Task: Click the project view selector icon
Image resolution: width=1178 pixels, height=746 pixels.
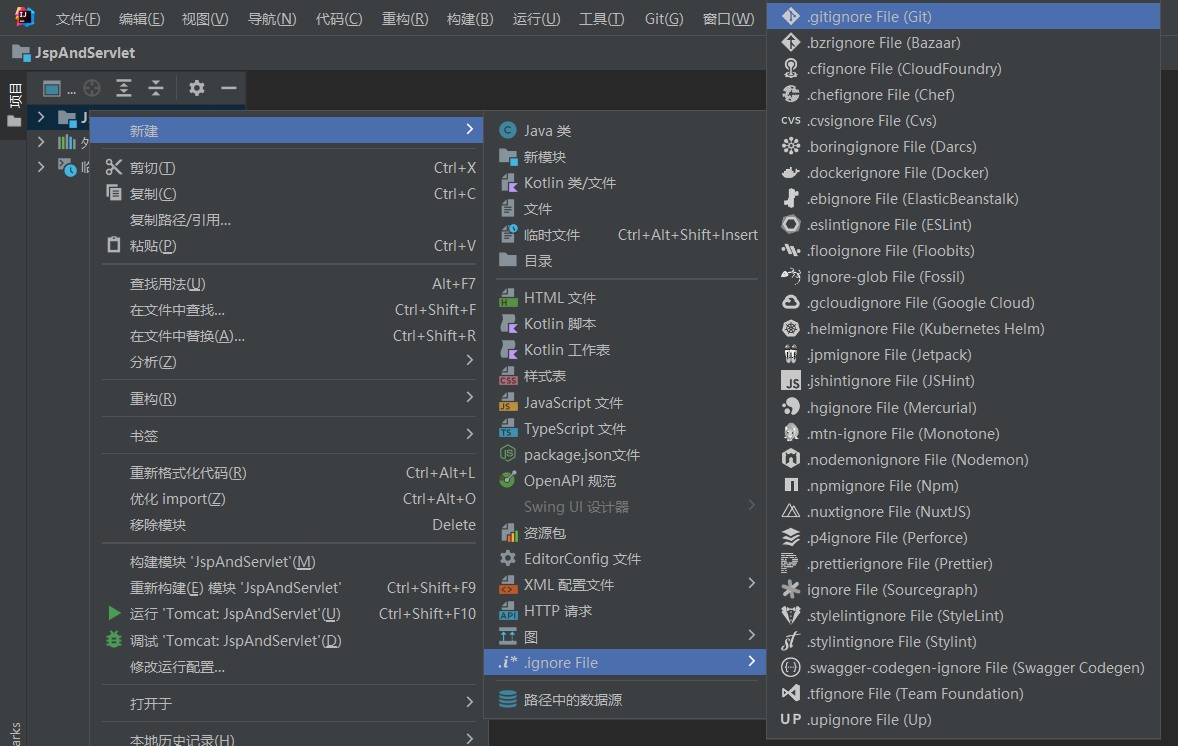Action: coord(52,89)
